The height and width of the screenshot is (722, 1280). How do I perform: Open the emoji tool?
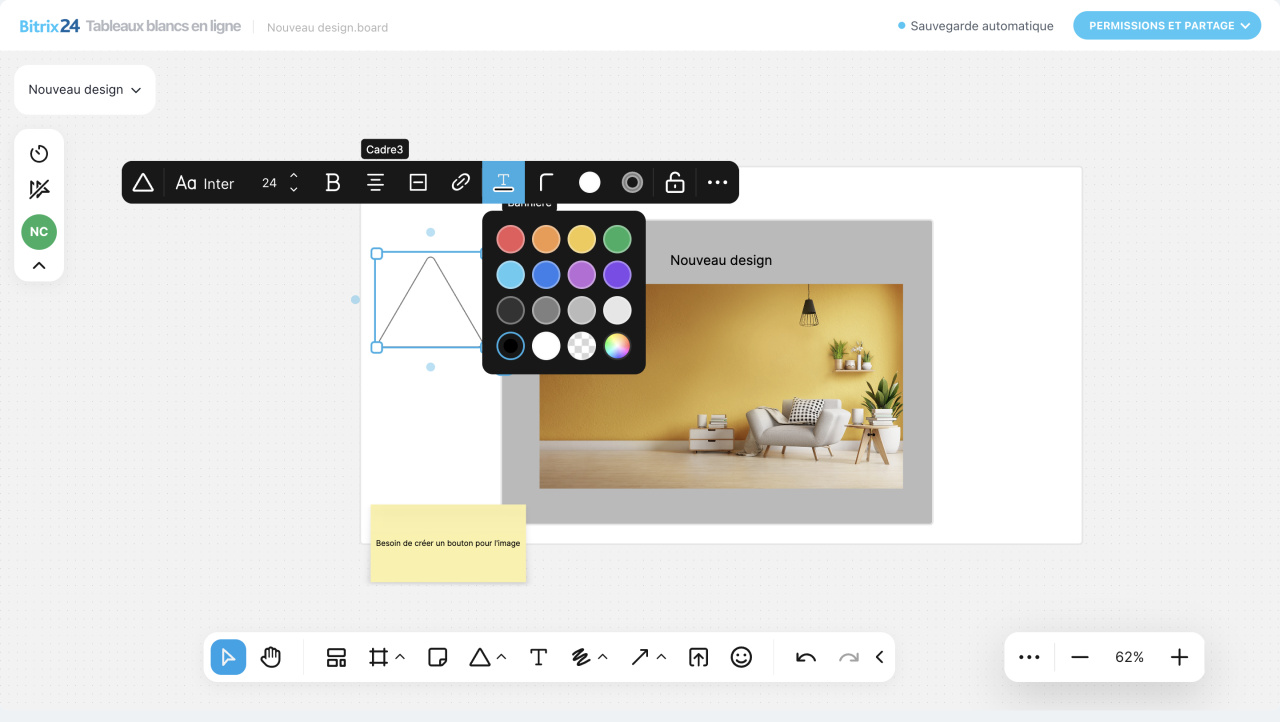[x=741, y=657]
